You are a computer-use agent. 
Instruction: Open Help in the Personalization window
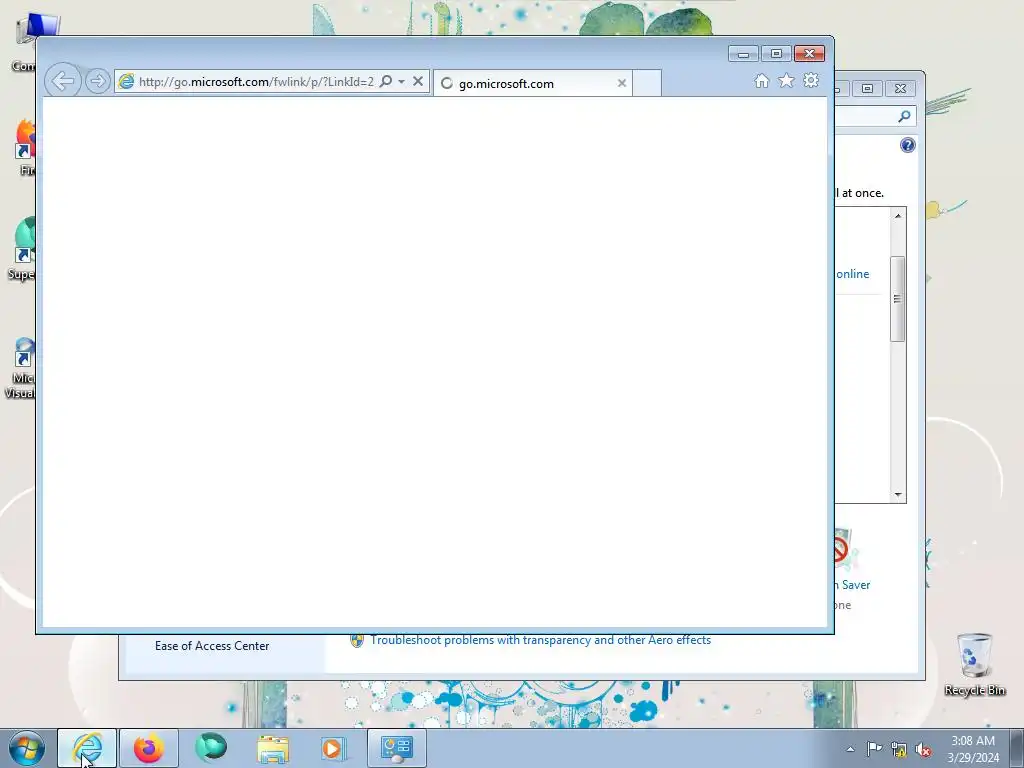click(908, 145)
